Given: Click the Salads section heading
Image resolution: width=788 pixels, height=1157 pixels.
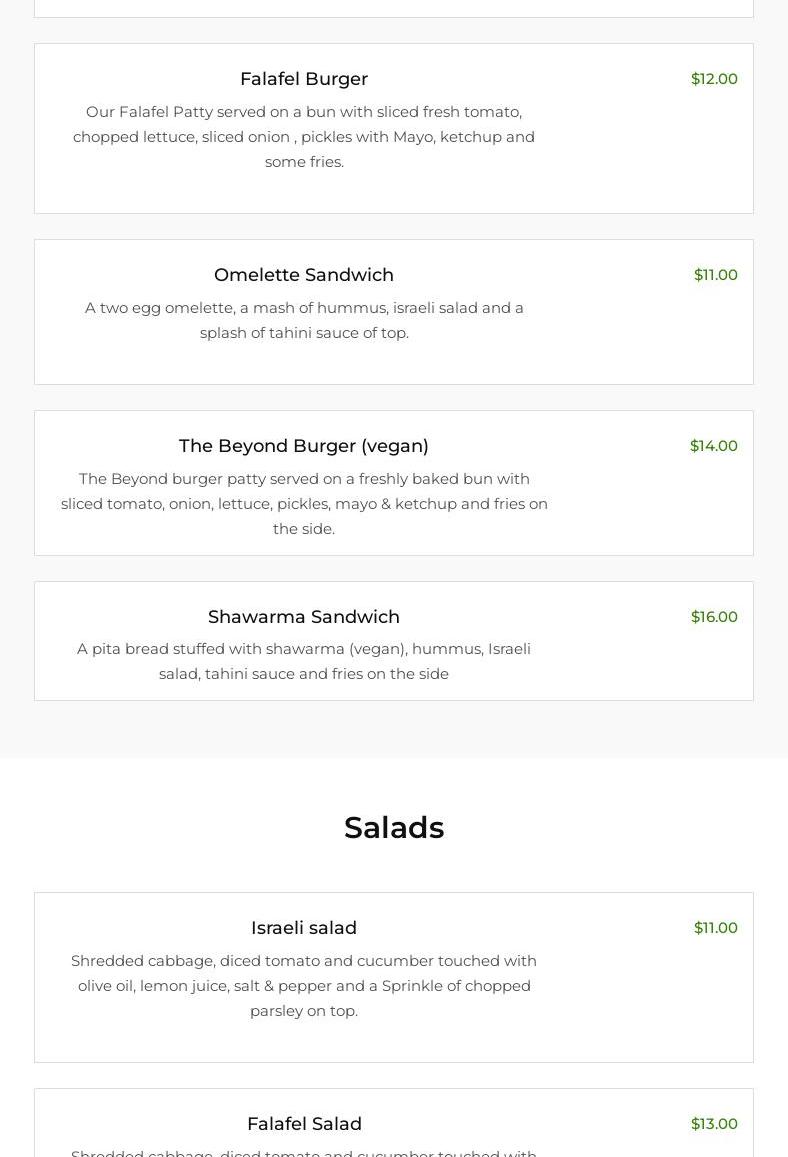Looking at the screenshot, I should [x=394, y=828].
